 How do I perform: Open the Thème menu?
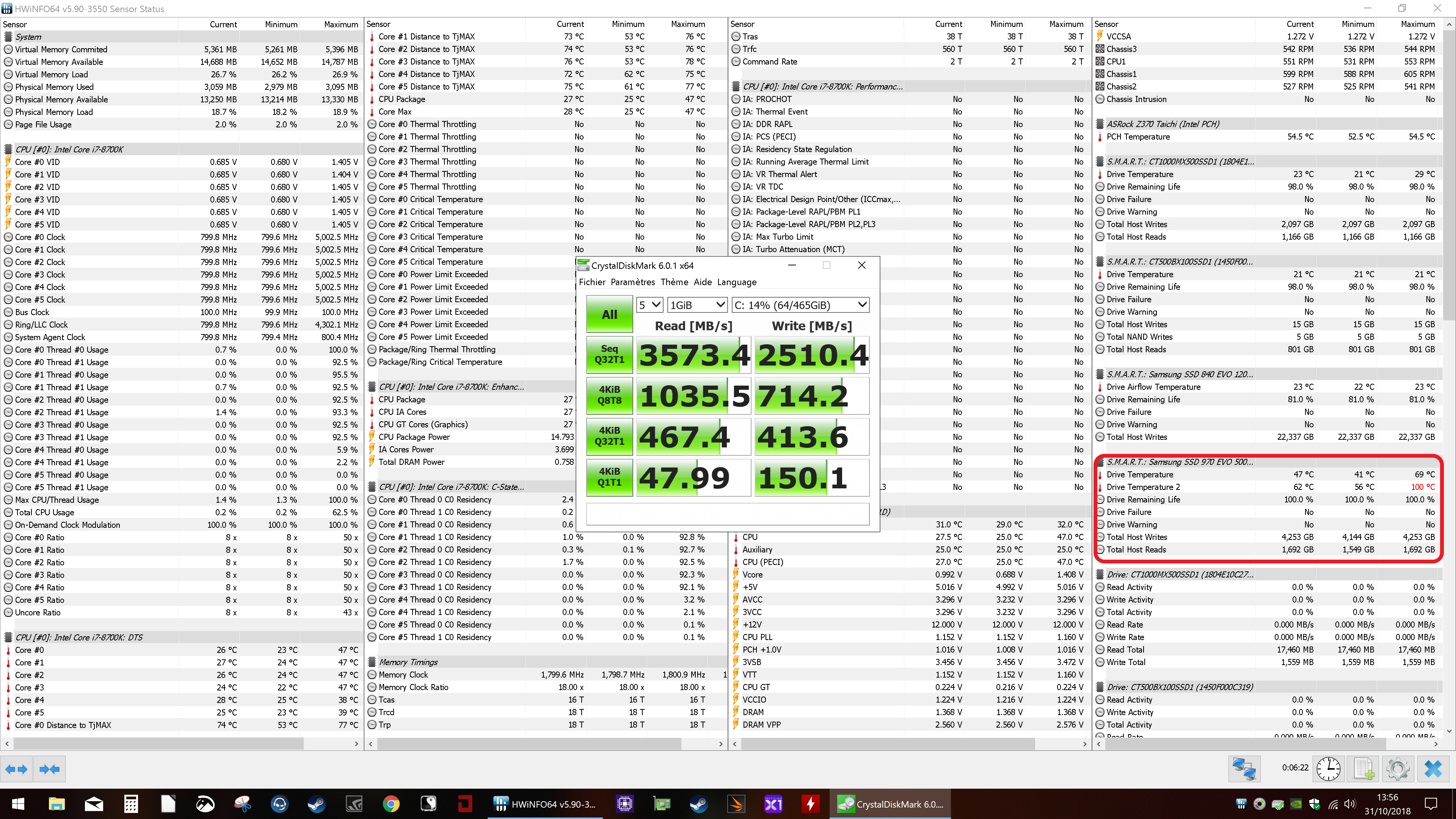(x=674, y=282)
